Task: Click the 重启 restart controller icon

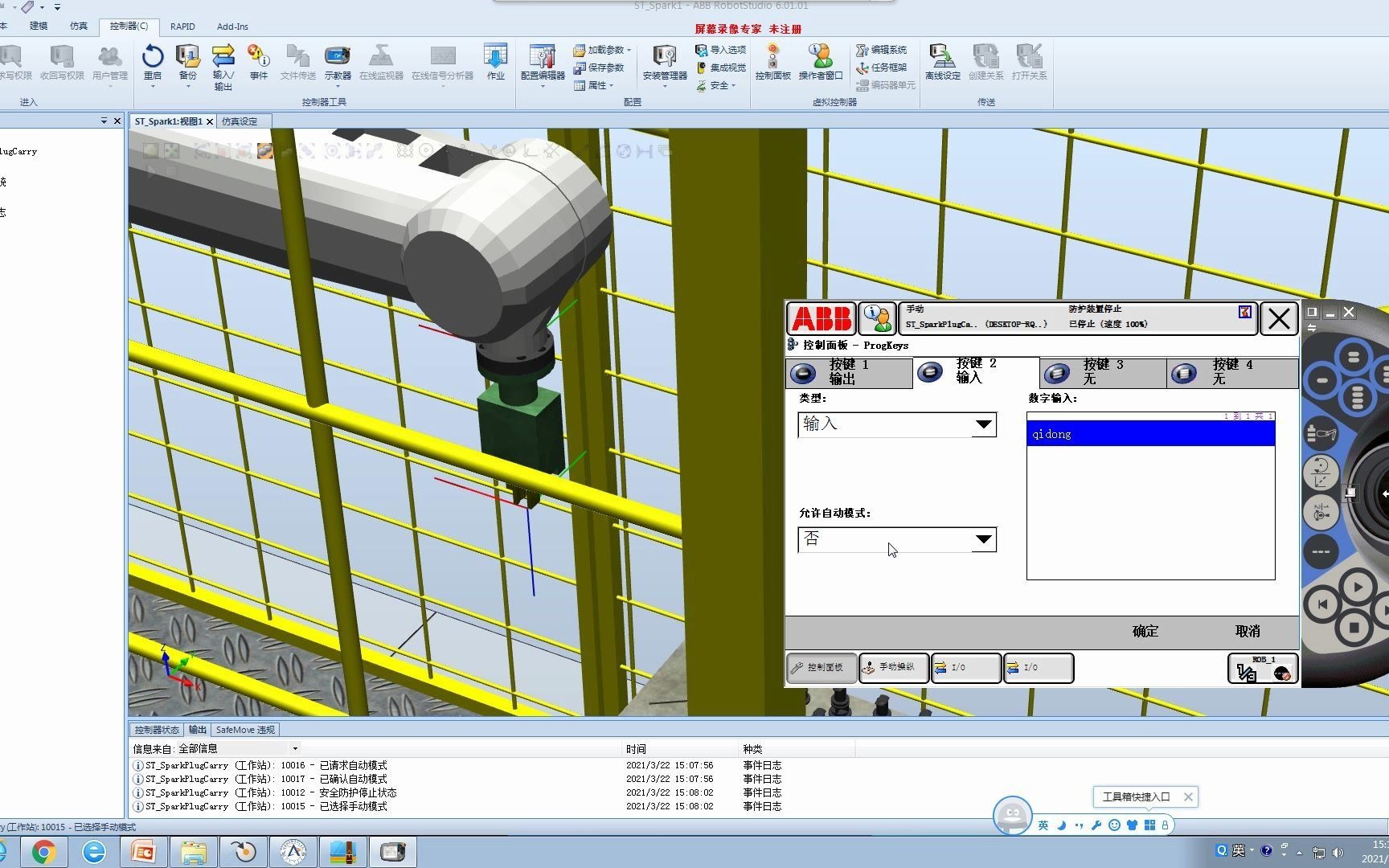Action: click(152, 62)
